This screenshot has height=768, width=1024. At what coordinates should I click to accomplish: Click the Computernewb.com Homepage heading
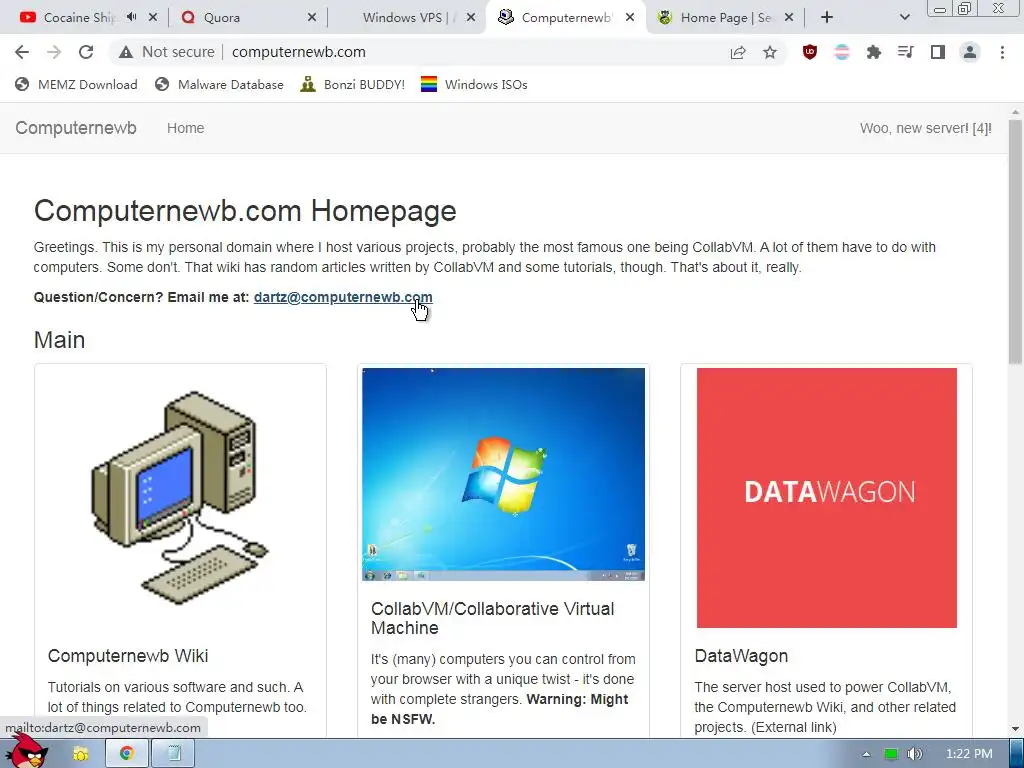(x=245, y=211)
